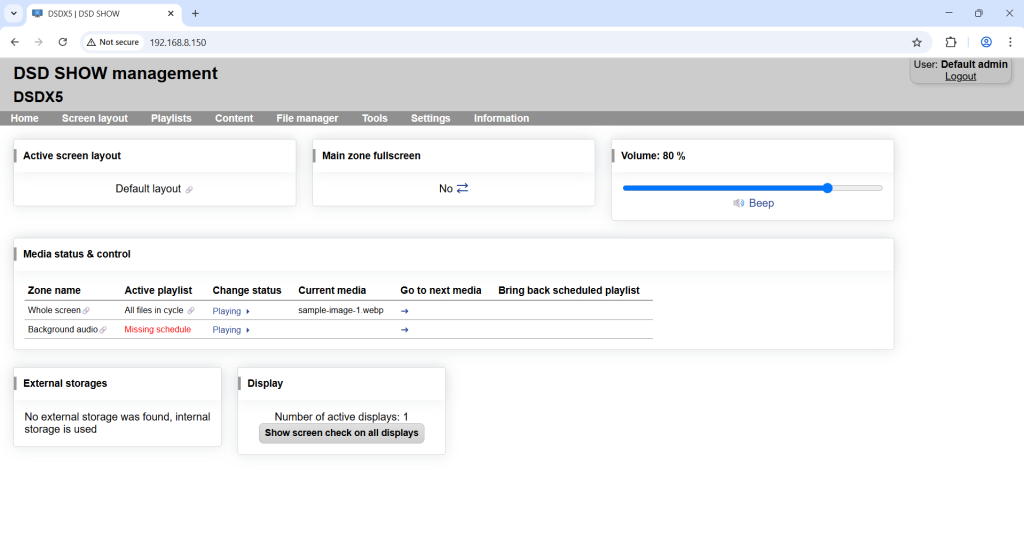This screenshot has width=1024, height=545.
Task: Open the Playlists menu
Action: [x=171, y=118]
